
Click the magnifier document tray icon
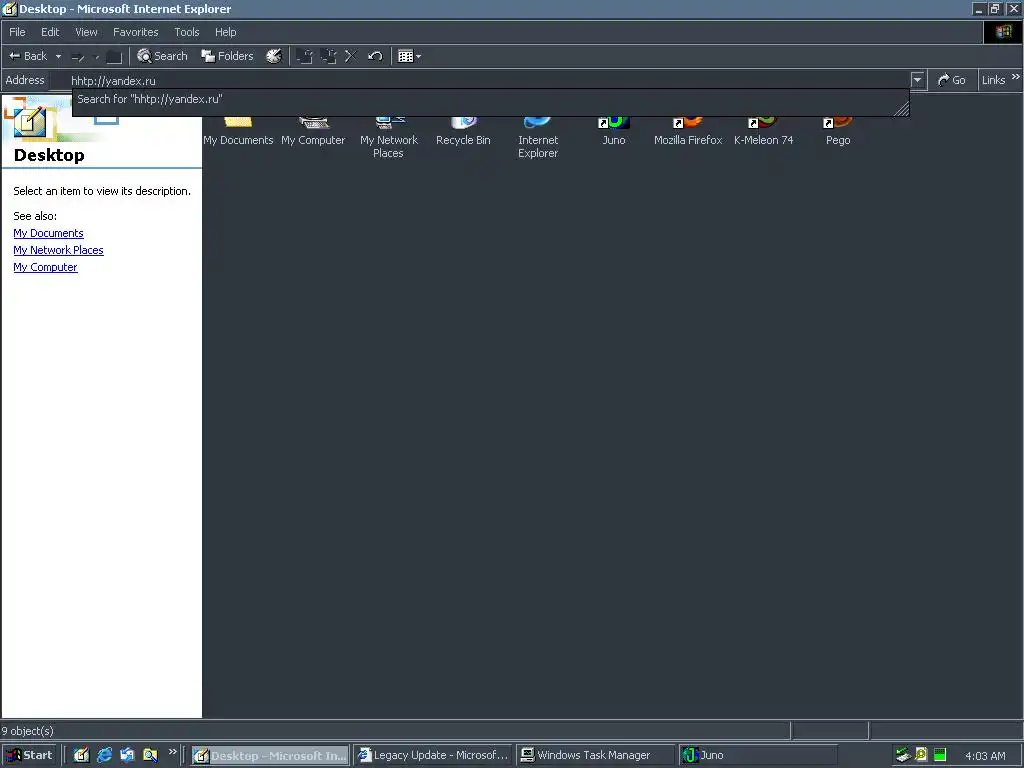[921, 755]
